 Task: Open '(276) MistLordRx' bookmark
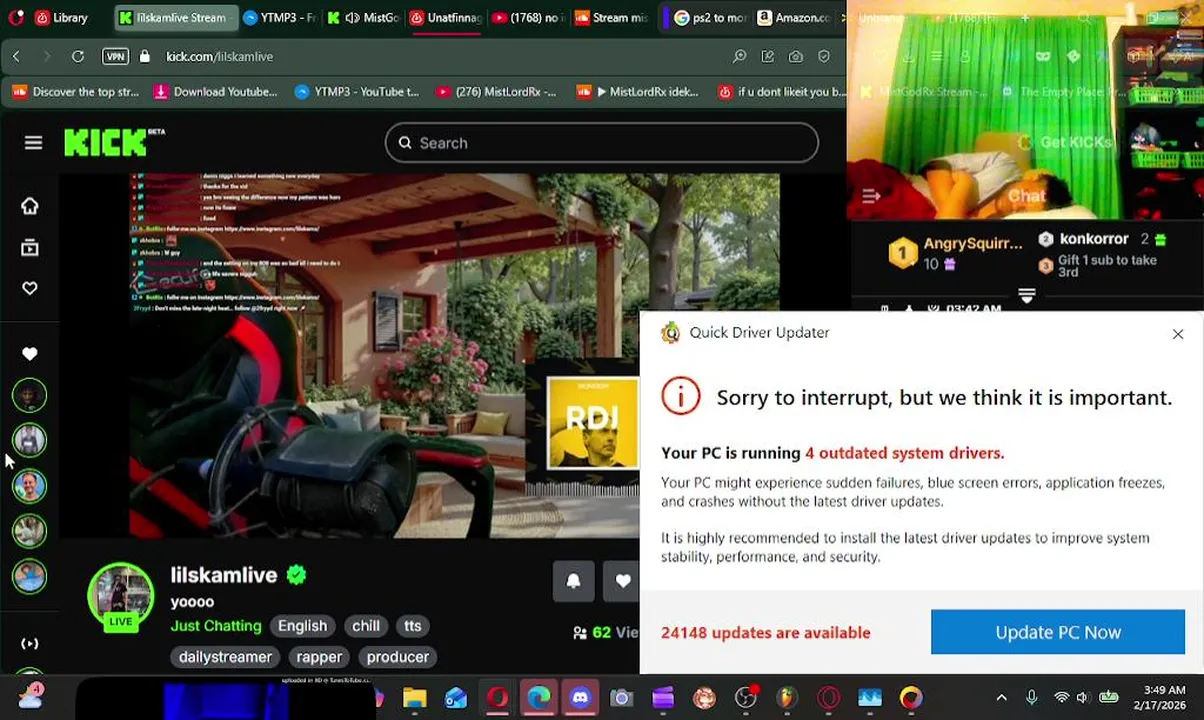click(497, 92)
